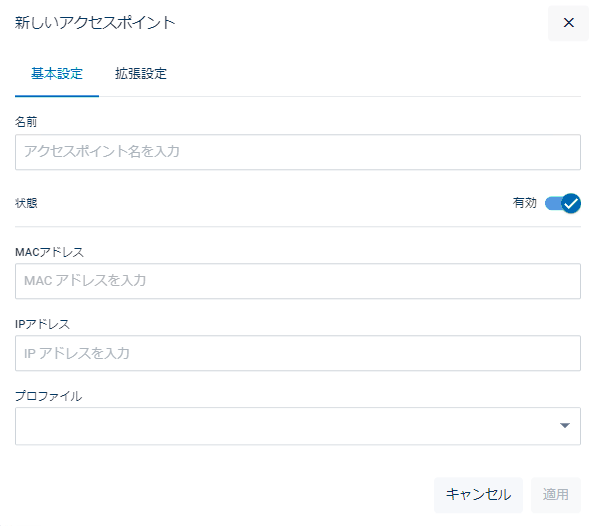594x526 pixels.
Task: Click the 状態 label text
Action: [26, 203]
